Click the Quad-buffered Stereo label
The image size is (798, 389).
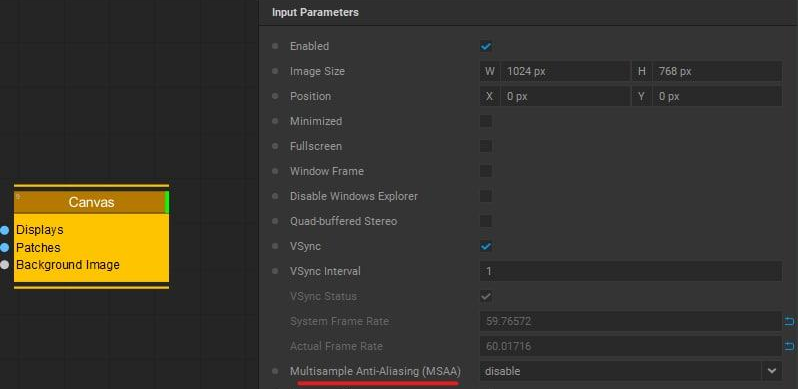(344, 221)
